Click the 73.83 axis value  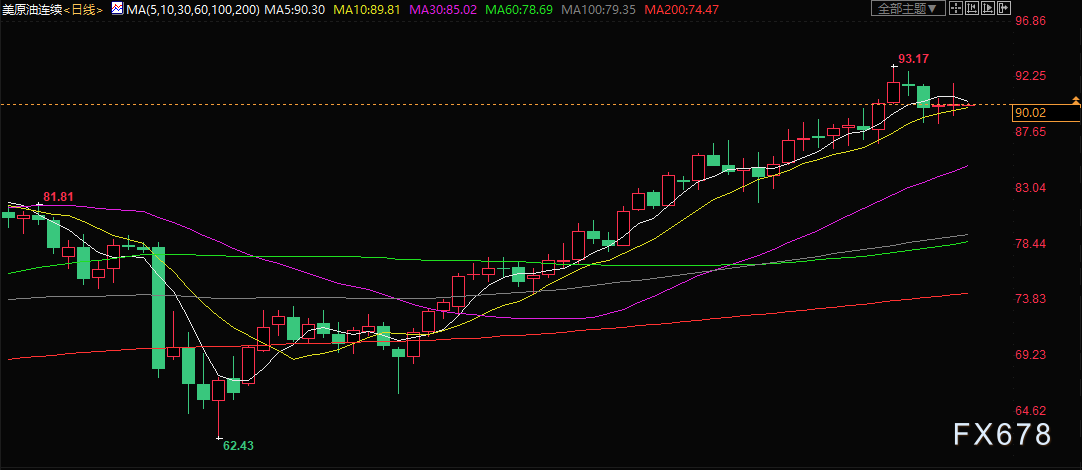[1031, 299]
